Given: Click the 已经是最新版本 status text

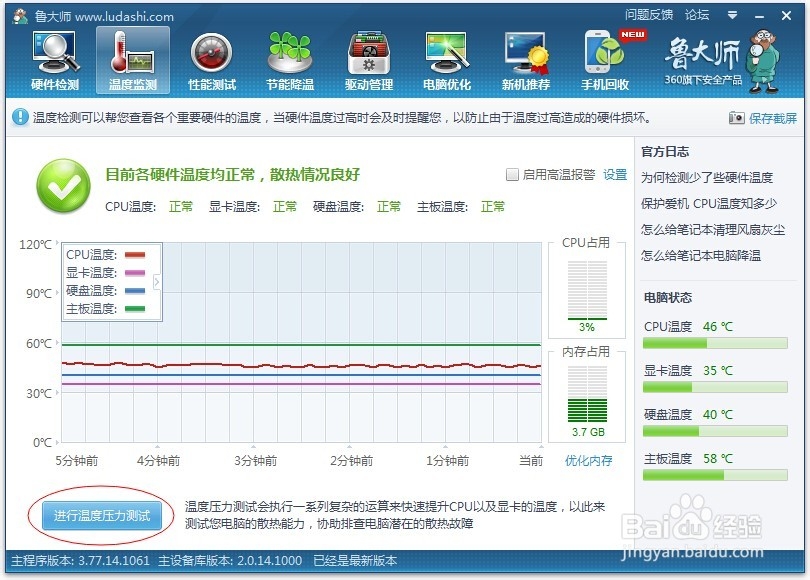Looking at the screenshot, I should click(355, 560).
